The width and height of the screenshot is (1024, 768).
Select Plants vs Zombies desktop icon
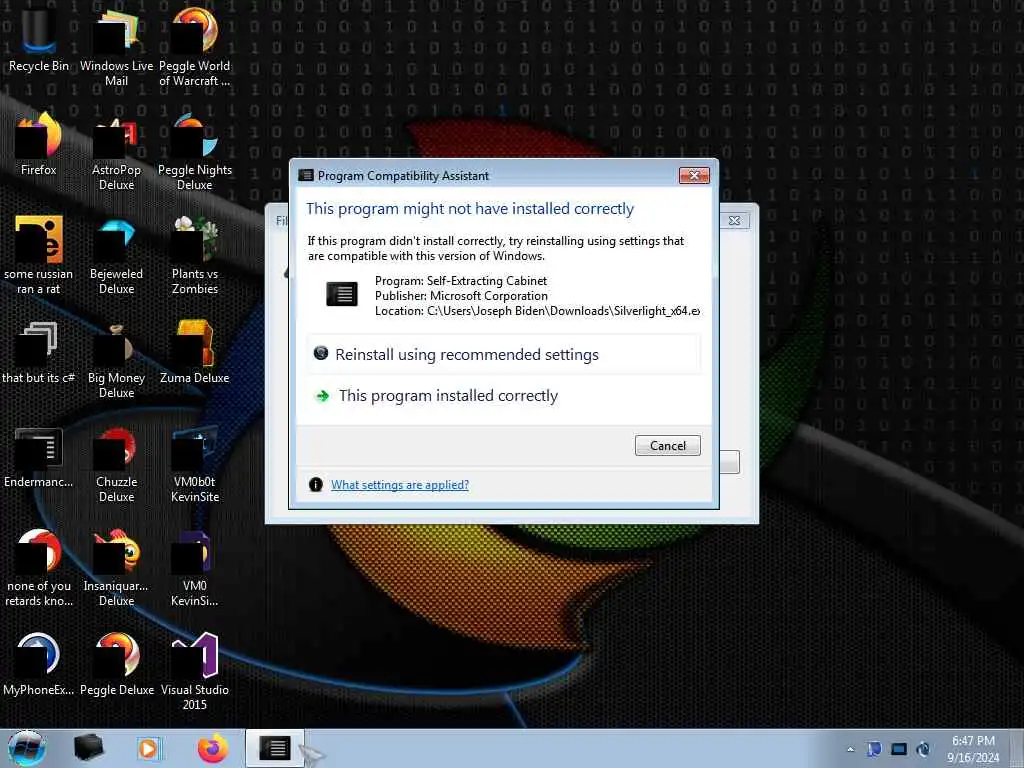[x=195, y=255]
